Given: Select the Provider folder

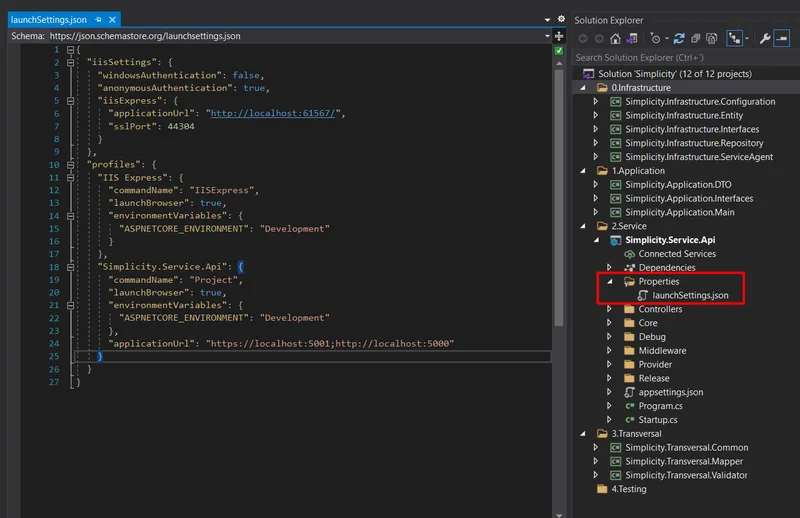Looking at the screenshot, I should point(655,364).
